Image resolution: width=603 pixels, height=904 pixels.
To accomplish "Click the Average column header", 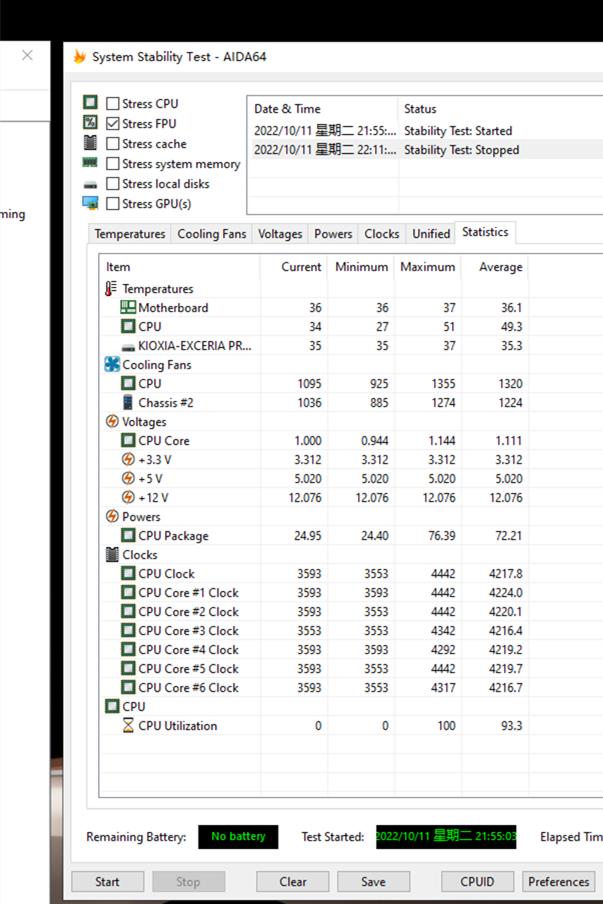I will coord(500,267).
